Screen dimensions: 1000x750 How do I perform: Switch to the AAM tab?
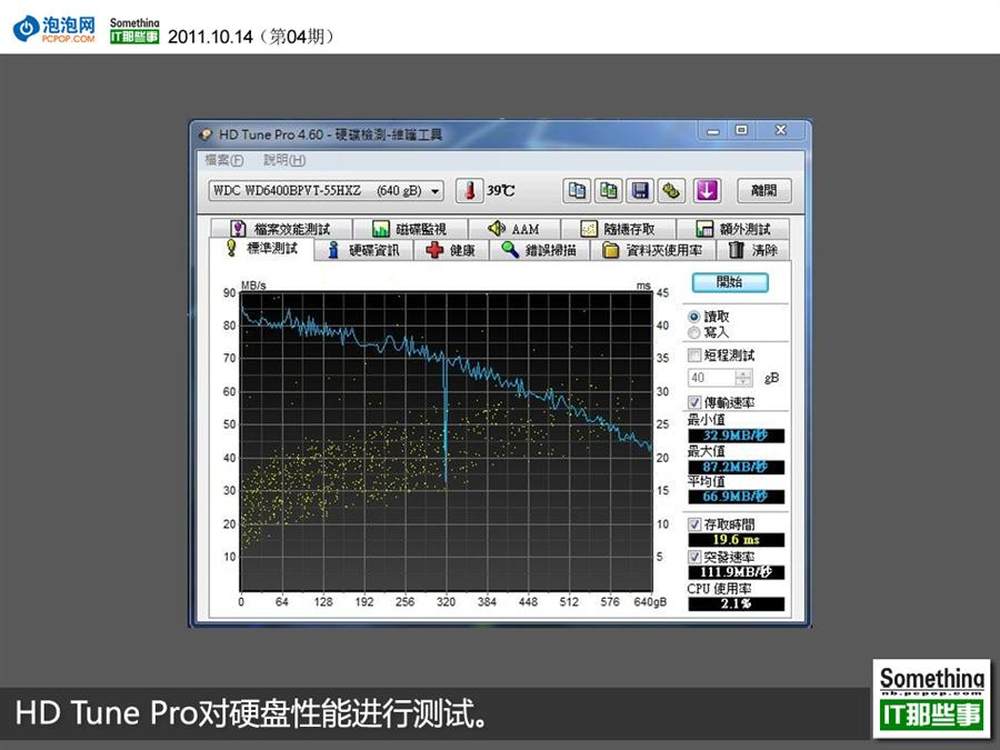tap(514, 228)
